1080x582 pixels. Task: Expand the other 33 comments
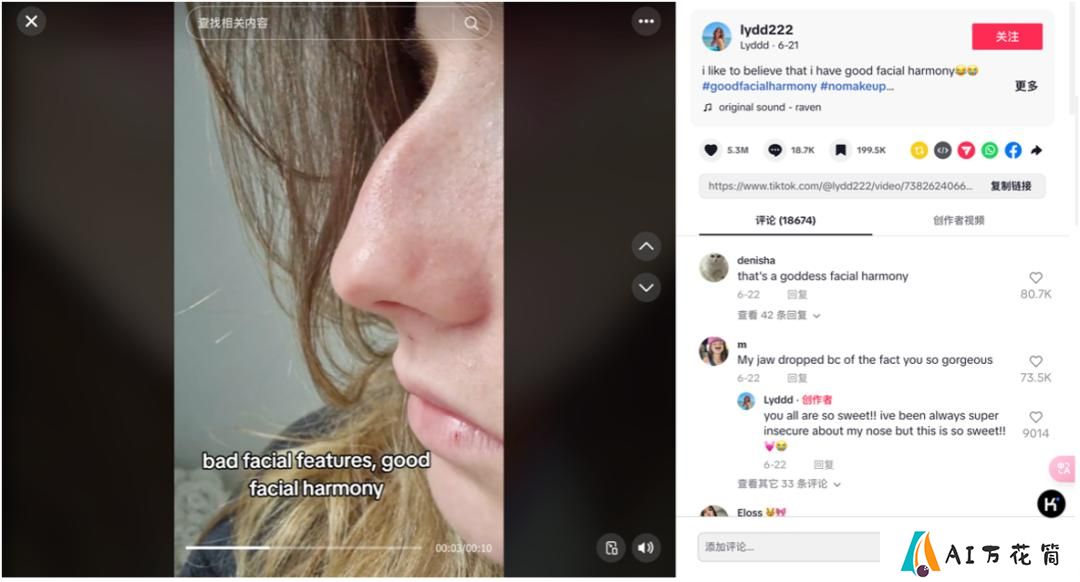pos(789,484)
